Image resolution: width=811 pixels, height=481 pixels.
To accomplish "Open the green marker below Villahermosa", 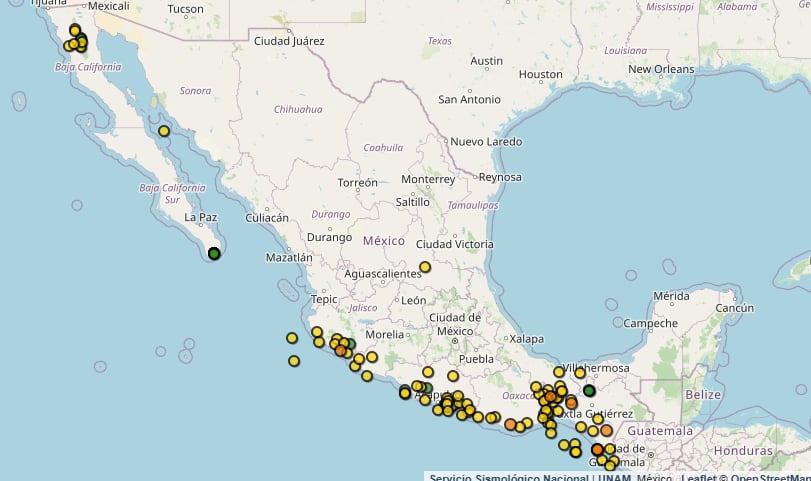I will pos(589,390).
